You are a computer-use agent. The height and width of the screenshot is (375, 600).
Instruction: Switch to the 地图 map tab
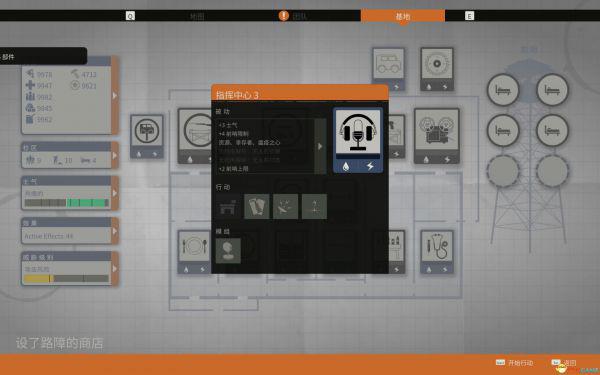click(x=197, y=16)
